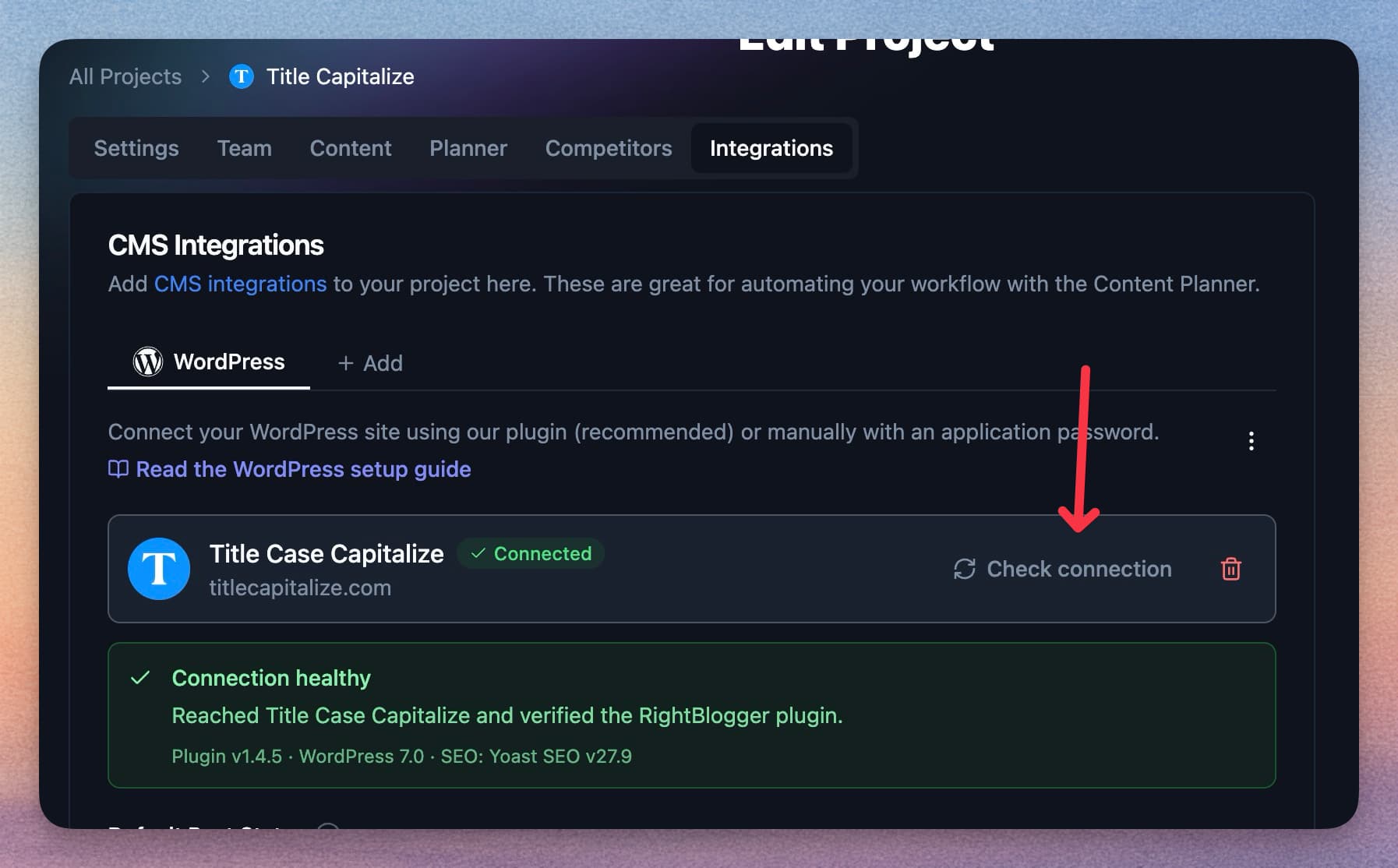1398x868 pixels.
Task: Click the Connection healthy heading
Action: pos(271,678)
